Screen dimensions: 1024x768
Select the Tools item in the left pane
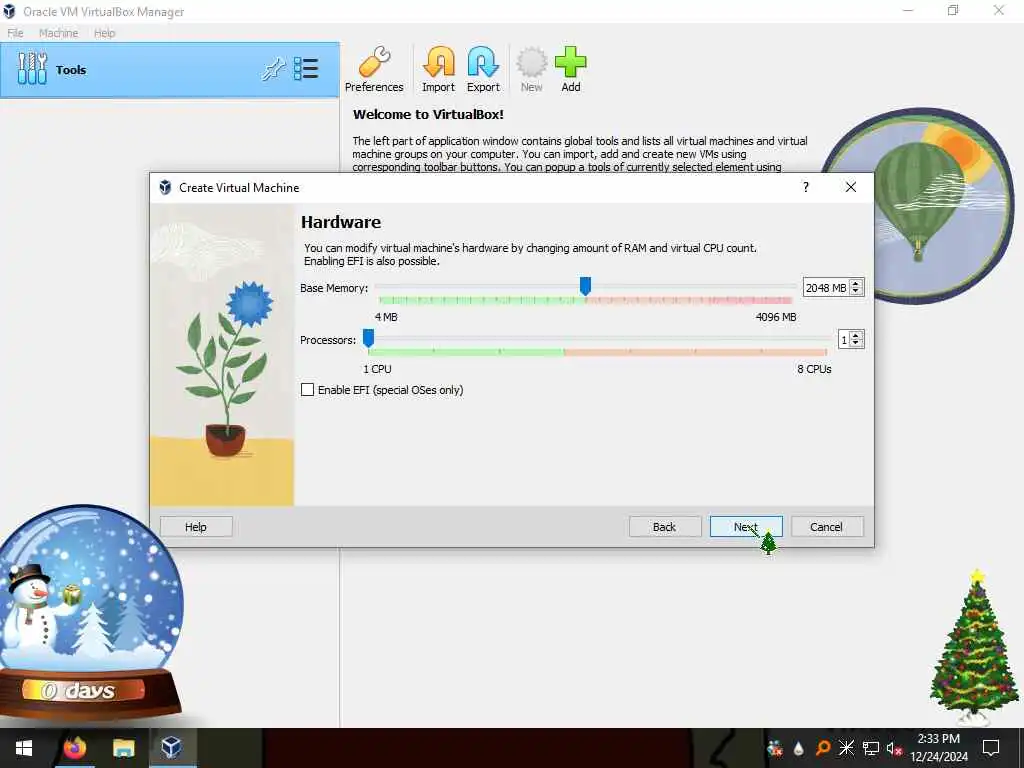pos(170,70)
